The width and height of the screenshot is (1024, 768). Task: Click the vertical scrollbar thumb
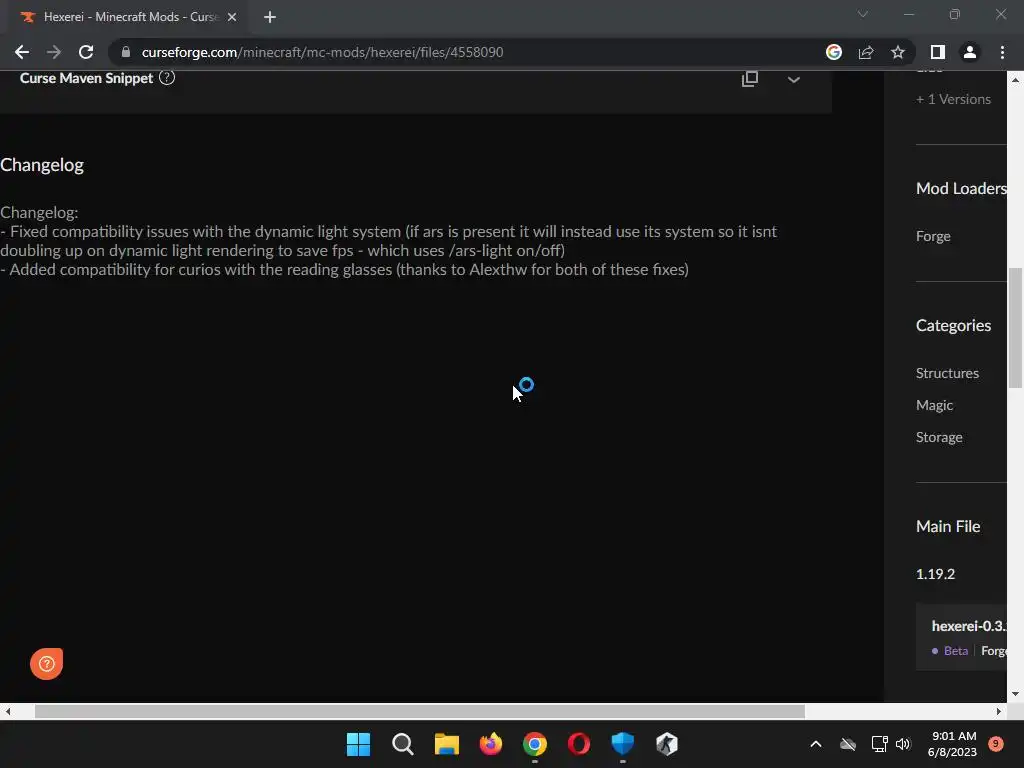[1015, 328]
